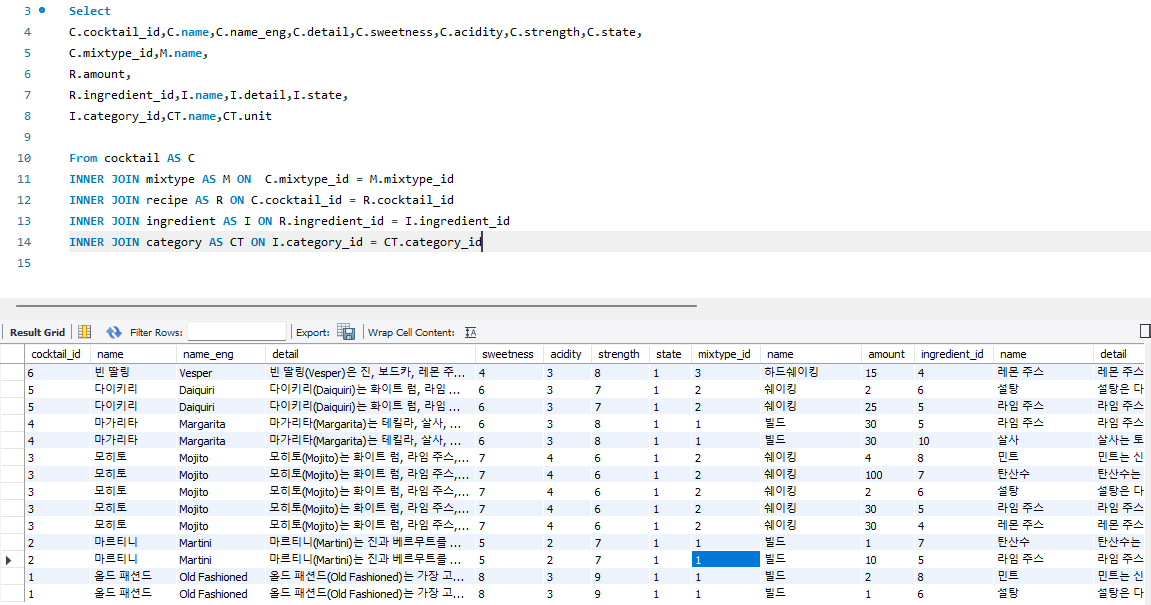Click line number 15 in the gutter
The height and width of the screenshot is (605, 1151).
(x=23, y=263)
